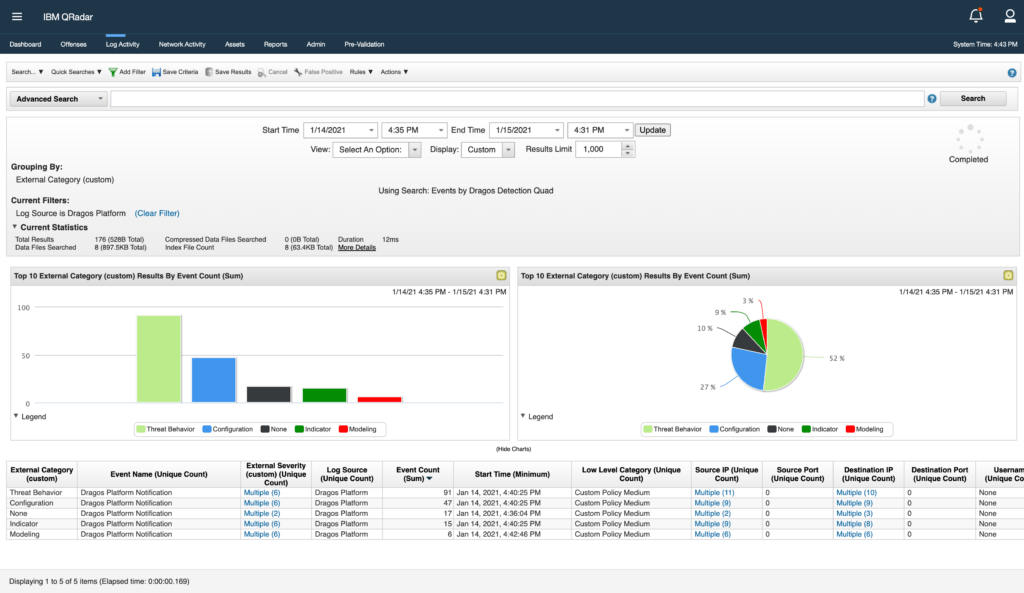Open Start Time 4:35 PM dropdown
This screenshot has height=593, width=1024.
(414, 130)
